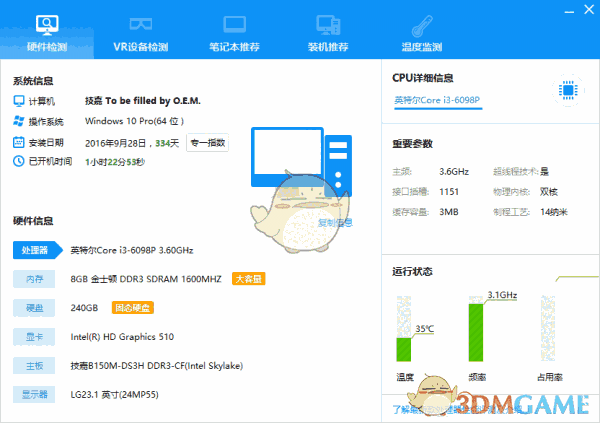
Task: Click the 英特尔Core i3-6098P CPU tab link
Action: coord(438,100)
